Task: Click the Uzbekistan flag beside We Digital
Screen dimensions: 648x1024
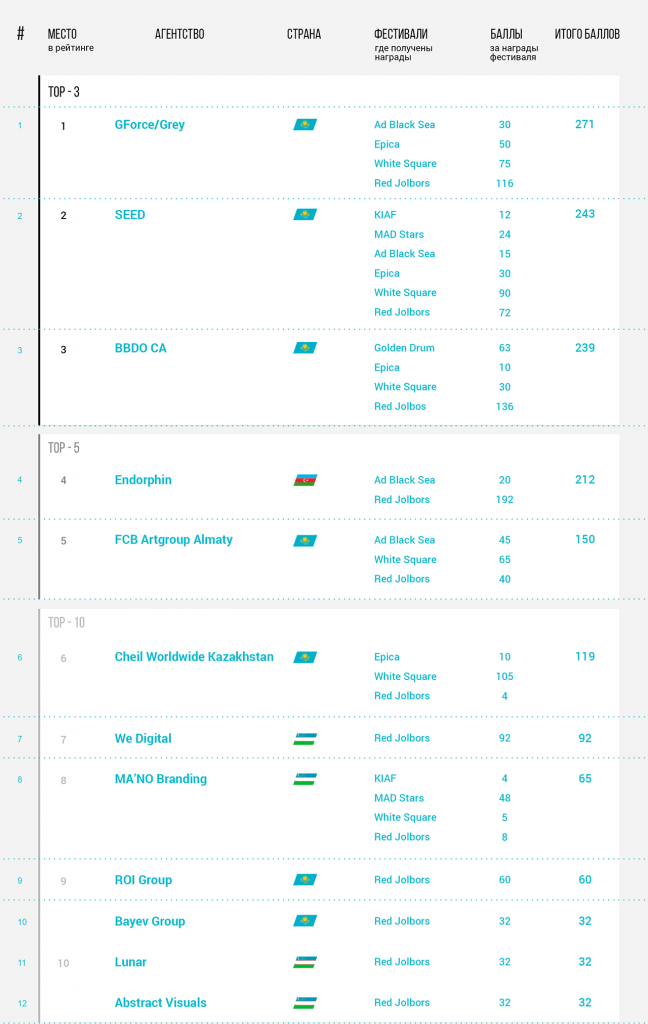Action: click(305, 739)
